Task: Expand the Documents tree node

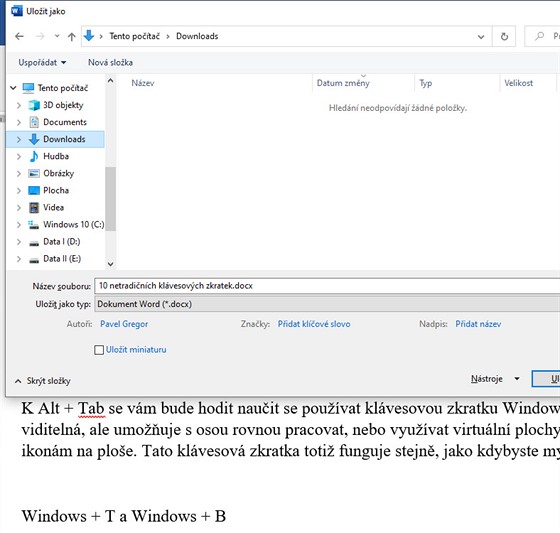Action: pyautogui.click(x=19, y=122)
